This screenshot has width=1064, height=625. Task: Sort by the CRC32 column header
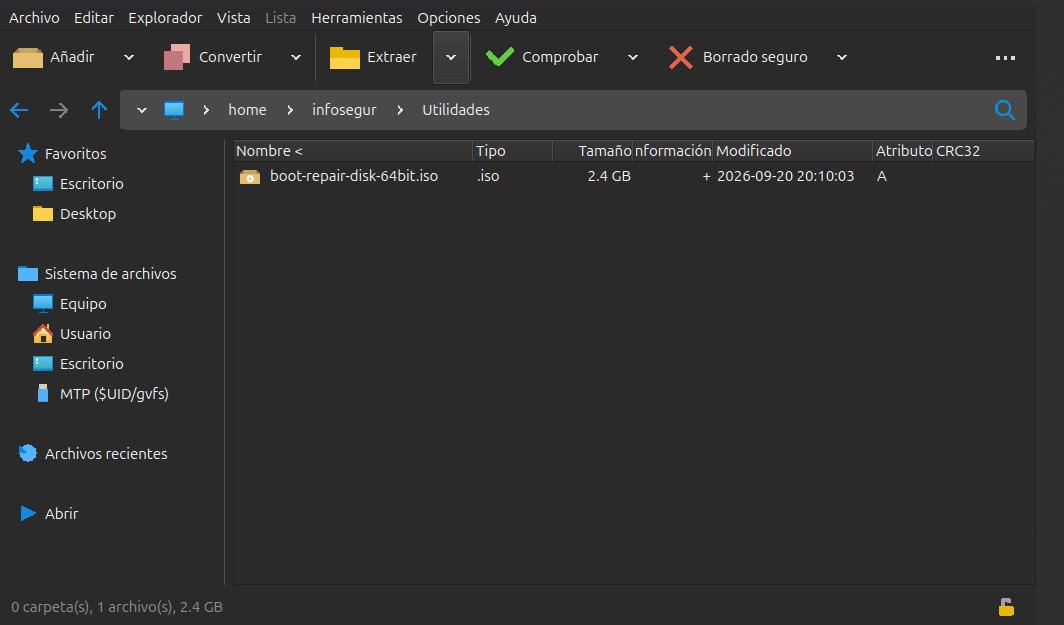[984, 151]
